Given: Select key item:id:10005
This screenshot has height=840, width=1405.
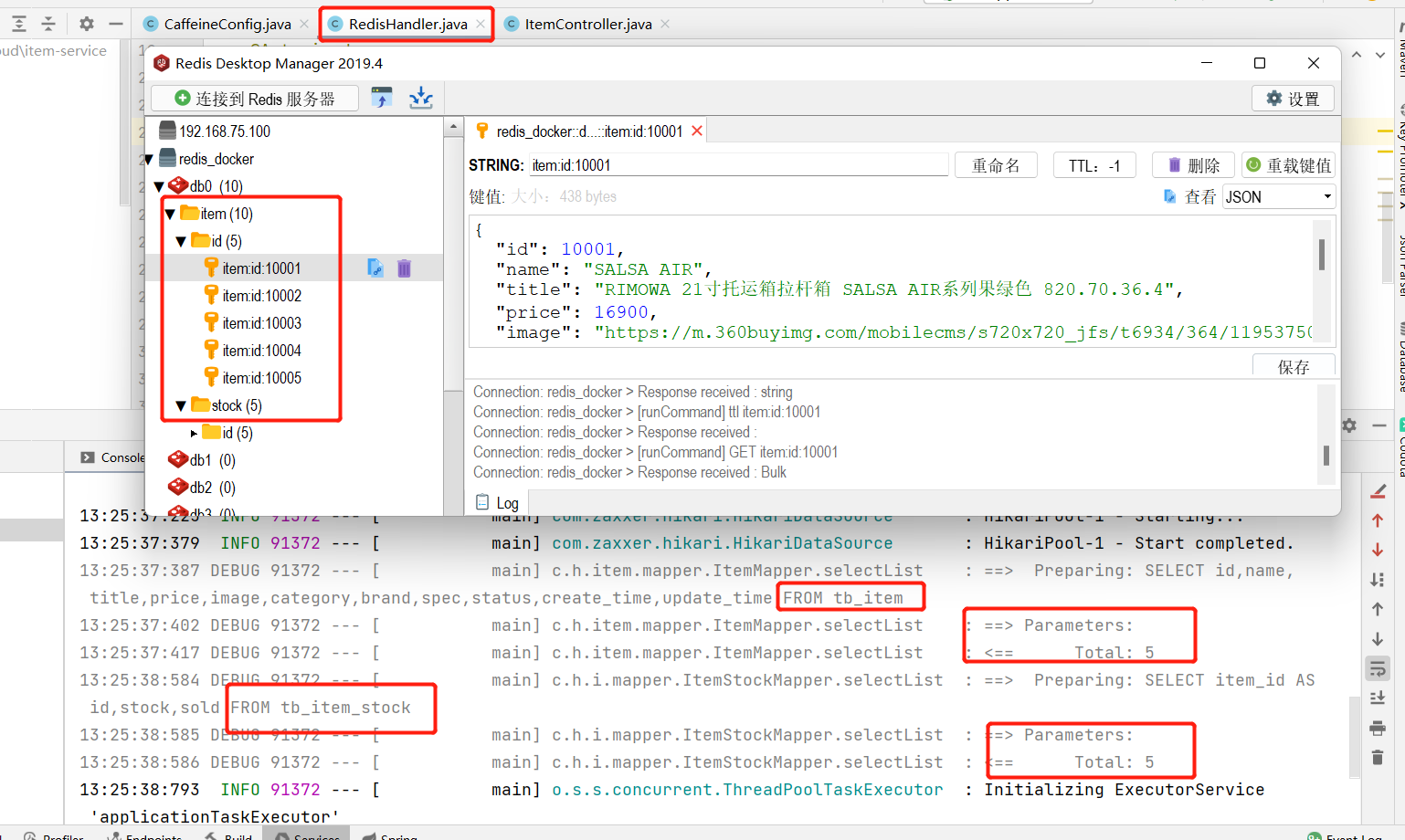Looking at the screenshot, I should pos(262,378).
